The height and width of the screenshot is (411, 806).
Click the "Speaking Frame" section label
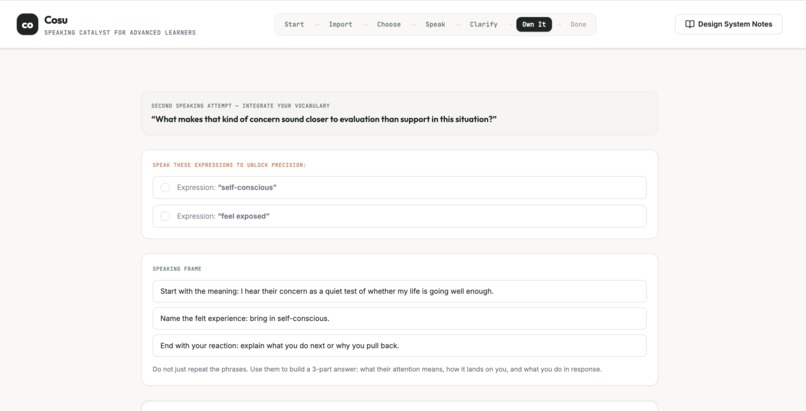coord(177,269)
